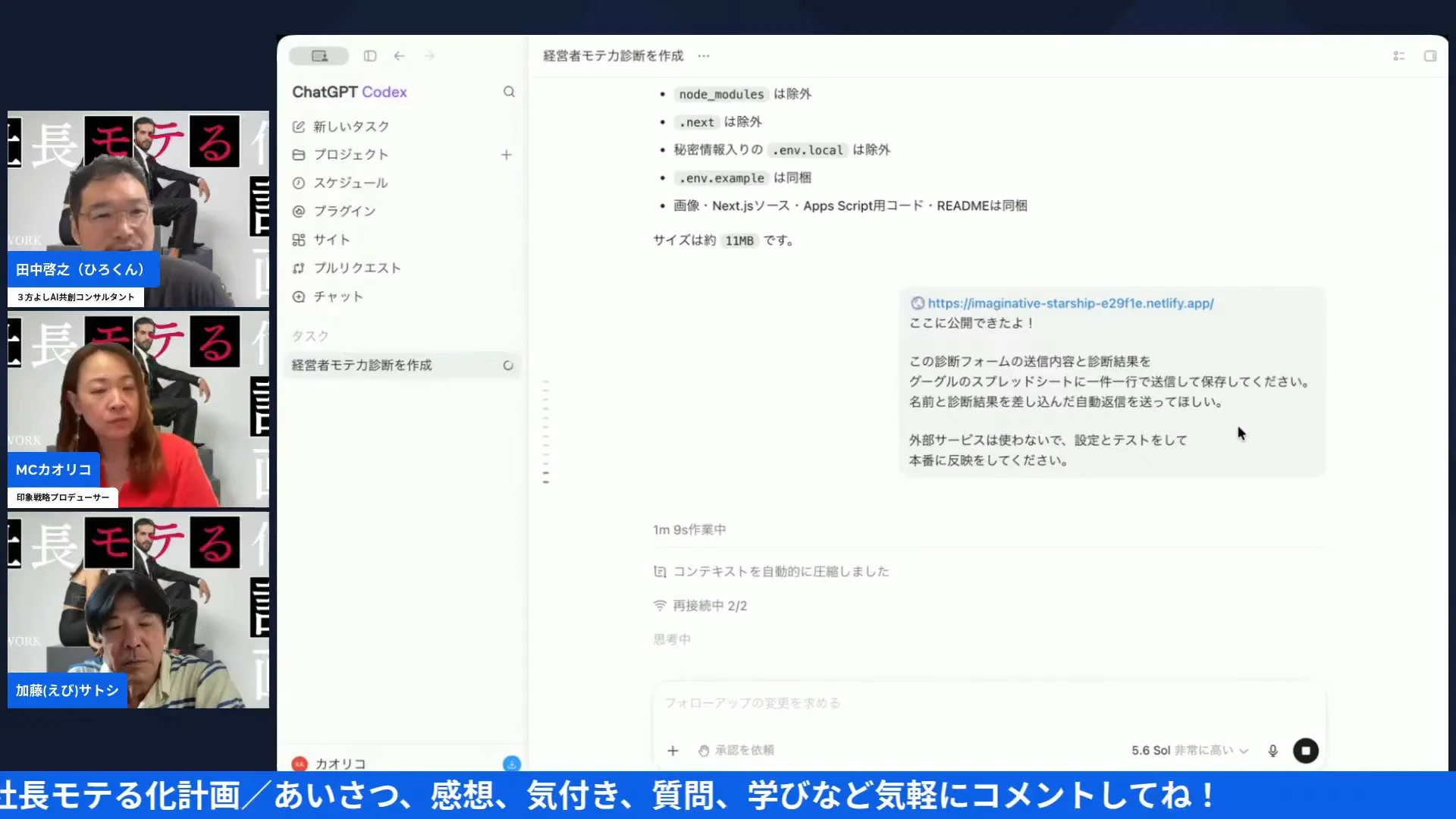Image resolution: width=1456 pixels, height=819 pixels.
Task: Click the window switcher pill icon
Action: tap(319, 56)
